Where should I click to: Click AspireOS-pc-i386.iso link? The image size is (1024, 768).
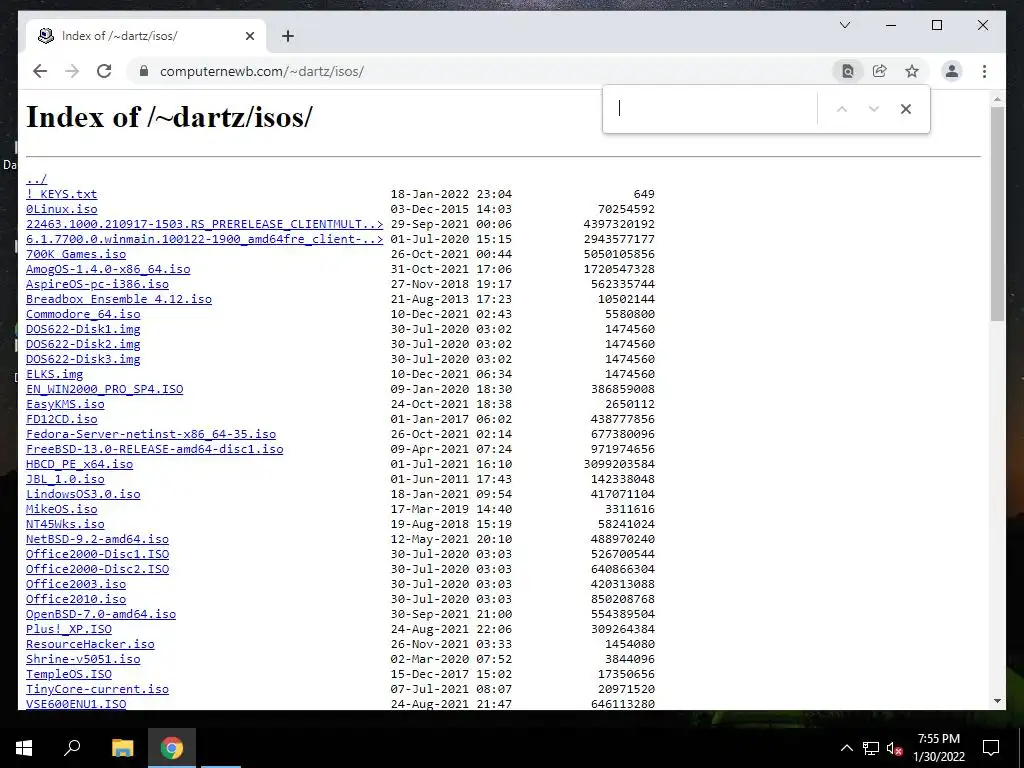[x=97, y=284]
